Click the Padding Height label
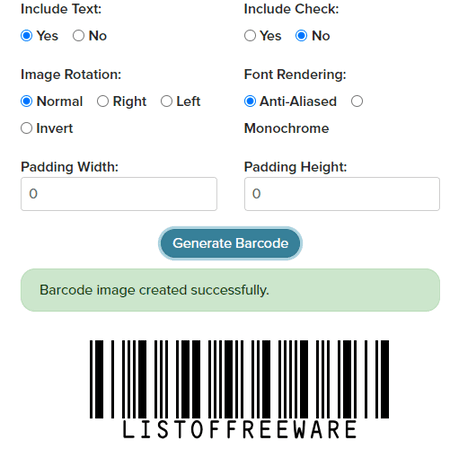Image resolution: width=450 pixels, height=449 pixels. (295, 167)
